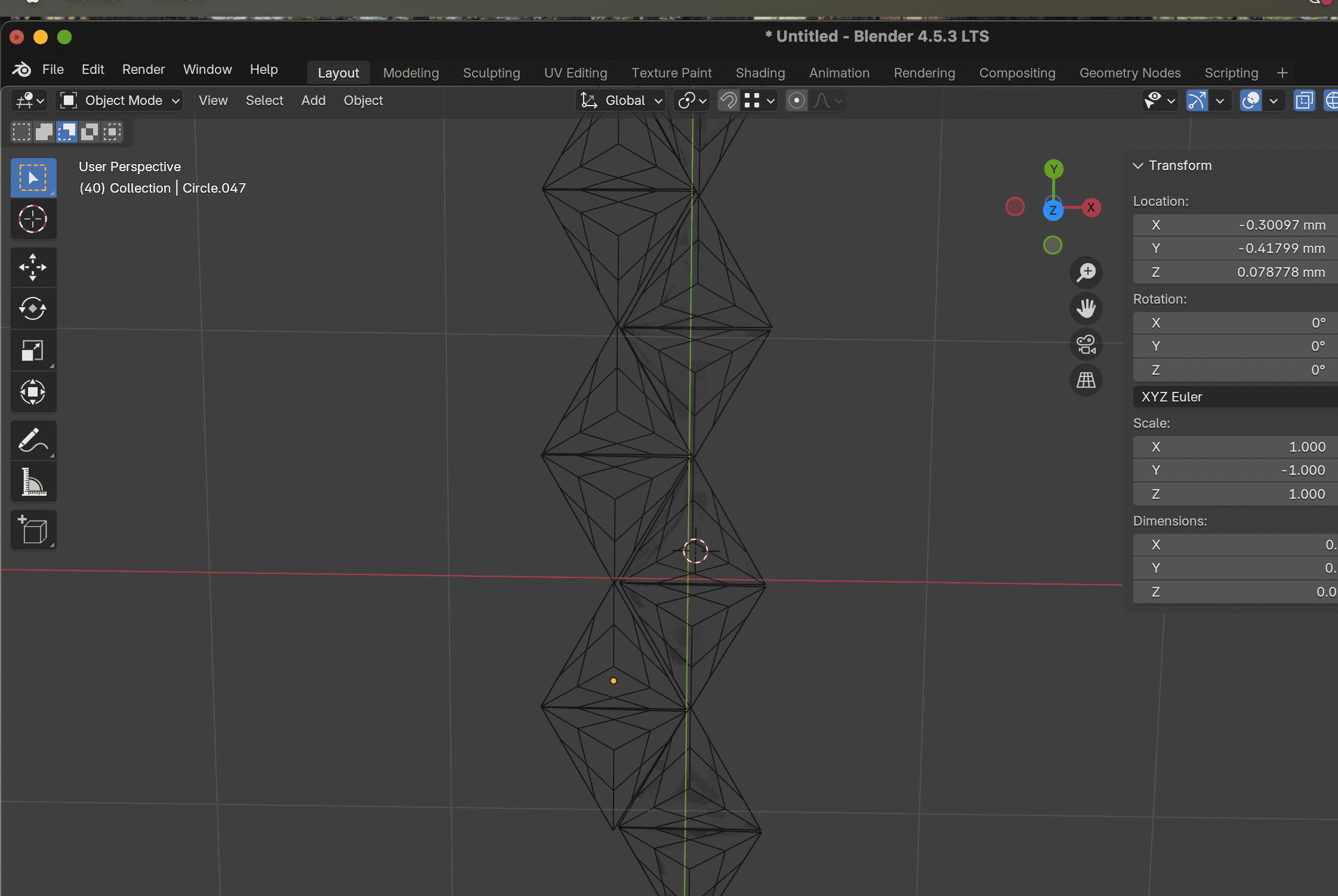
Task: Select the Rotate tool
Action: coord(33,308)
